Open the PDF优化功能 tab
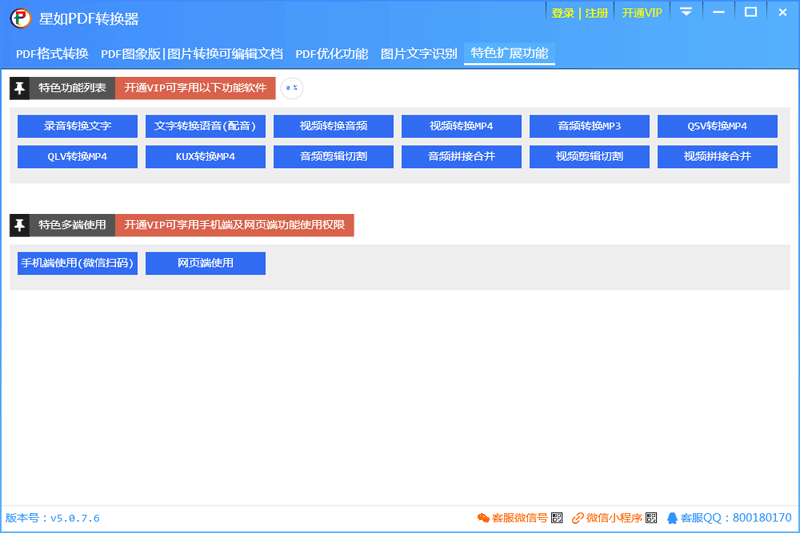 point(332,54)
